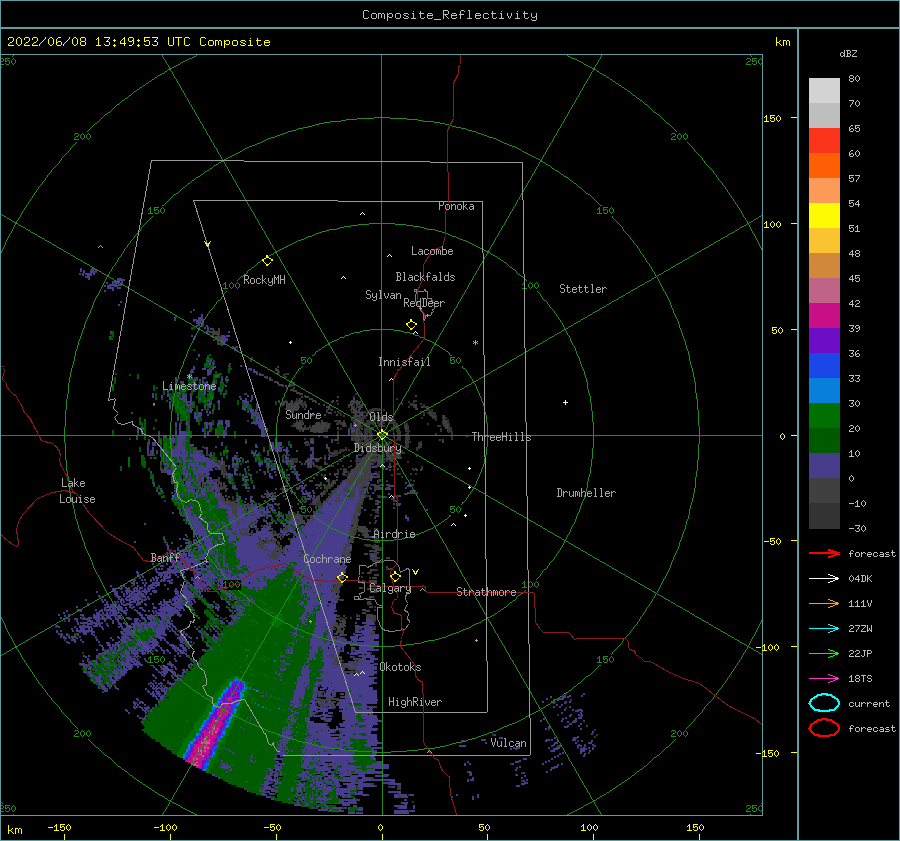The width and height of the screenshot is (900, 841).
Task: Click the ThreeHills town label
Action: (502, 437)
